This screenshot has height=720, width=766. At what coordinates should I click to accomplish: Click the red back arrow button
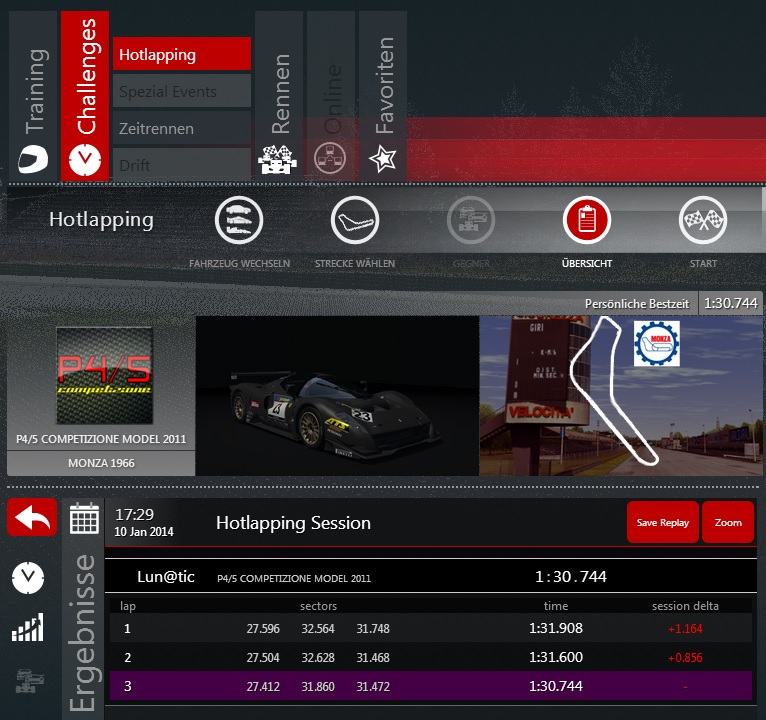(32, 518)
